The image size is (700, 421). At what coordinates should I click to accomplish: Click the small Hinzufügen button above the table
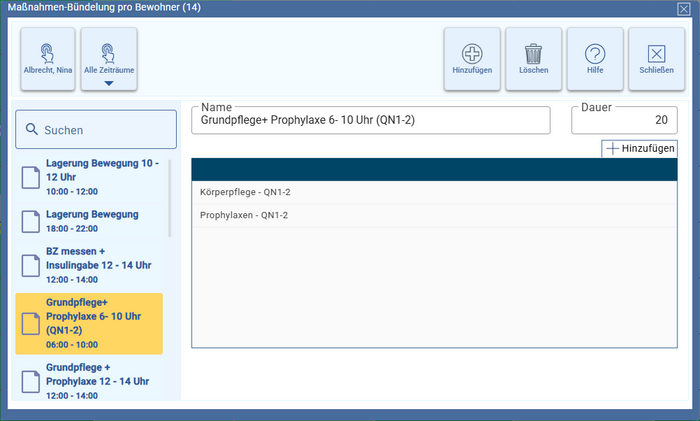640,148
